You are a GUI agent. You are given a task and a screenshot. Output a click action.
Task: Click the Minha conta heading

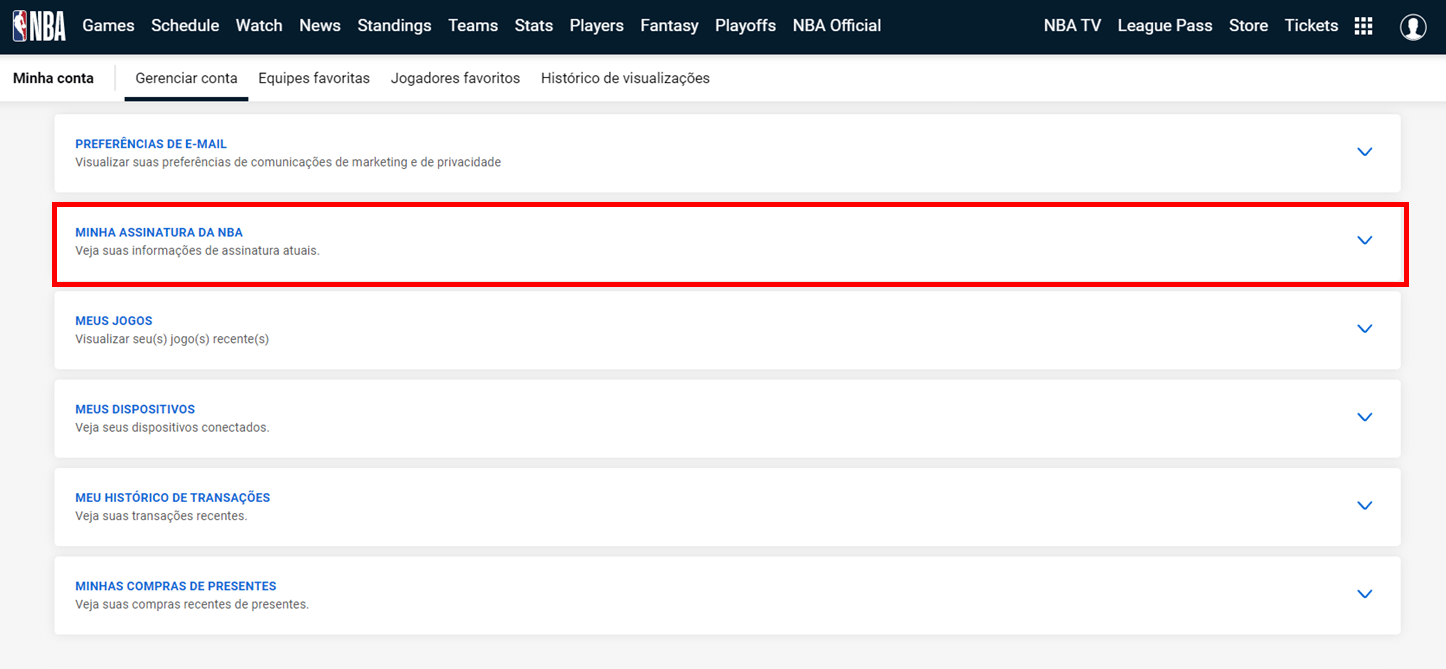pyautogui.click(x=53, y=78)
